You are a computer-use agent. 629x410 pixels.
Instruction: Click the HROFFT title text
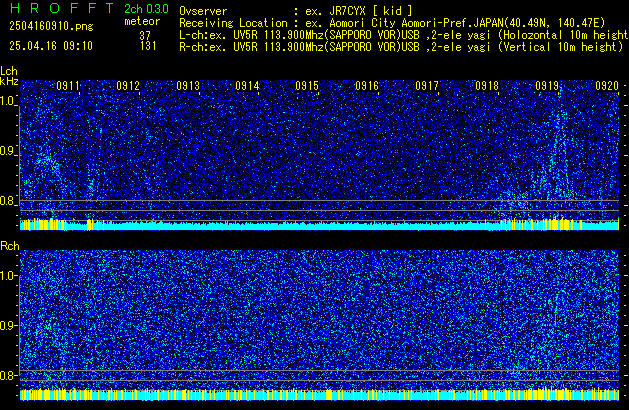pos(62,8)
